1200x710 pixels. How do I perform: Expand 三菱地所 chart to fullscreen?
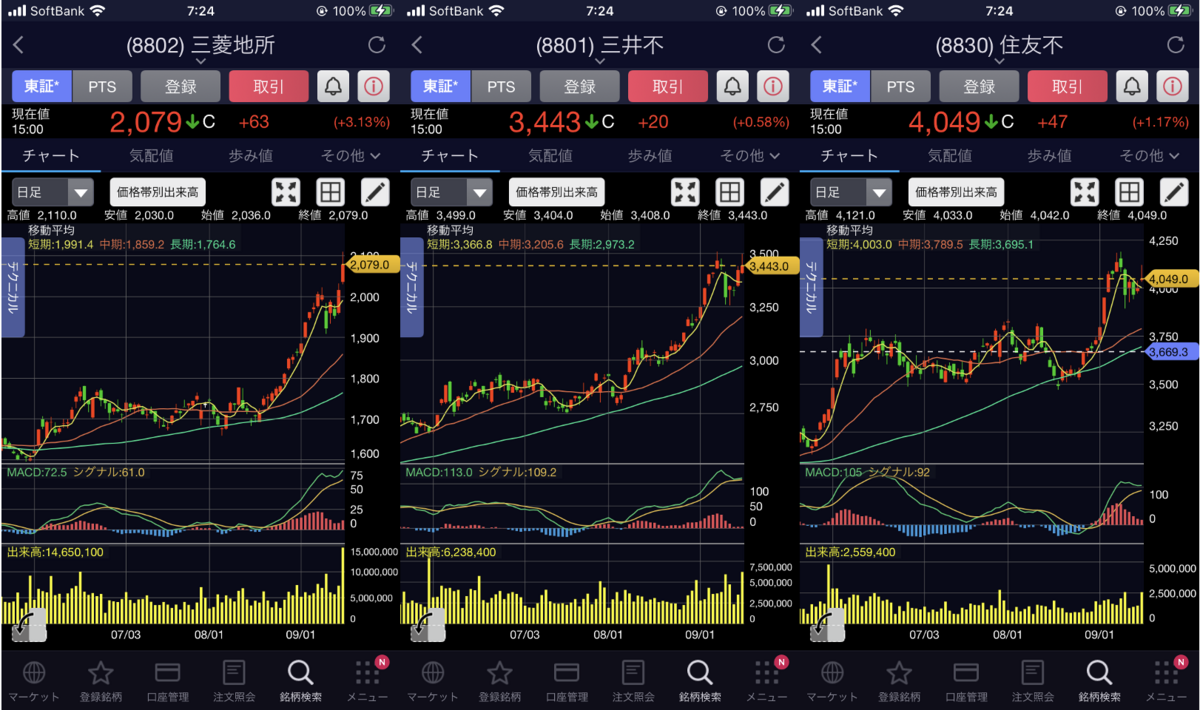[286, 192]
